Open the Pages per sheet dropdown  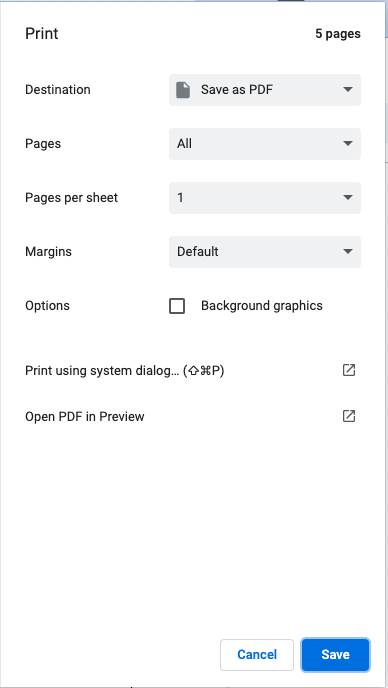tap(265, 198)
